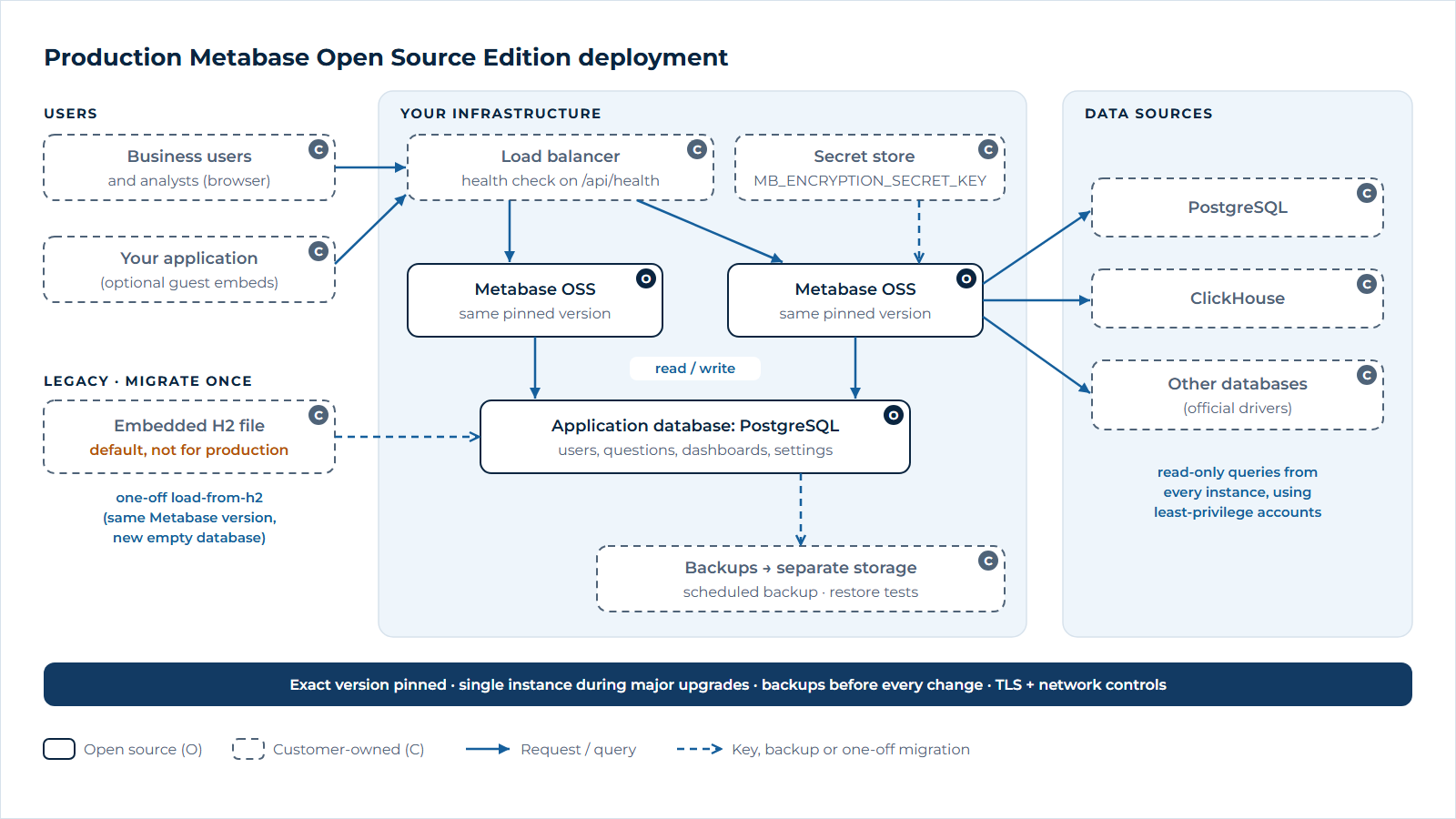Click the C badge on Business users box
Viewport: 1456px width, 819px height.
pos(318,149)
